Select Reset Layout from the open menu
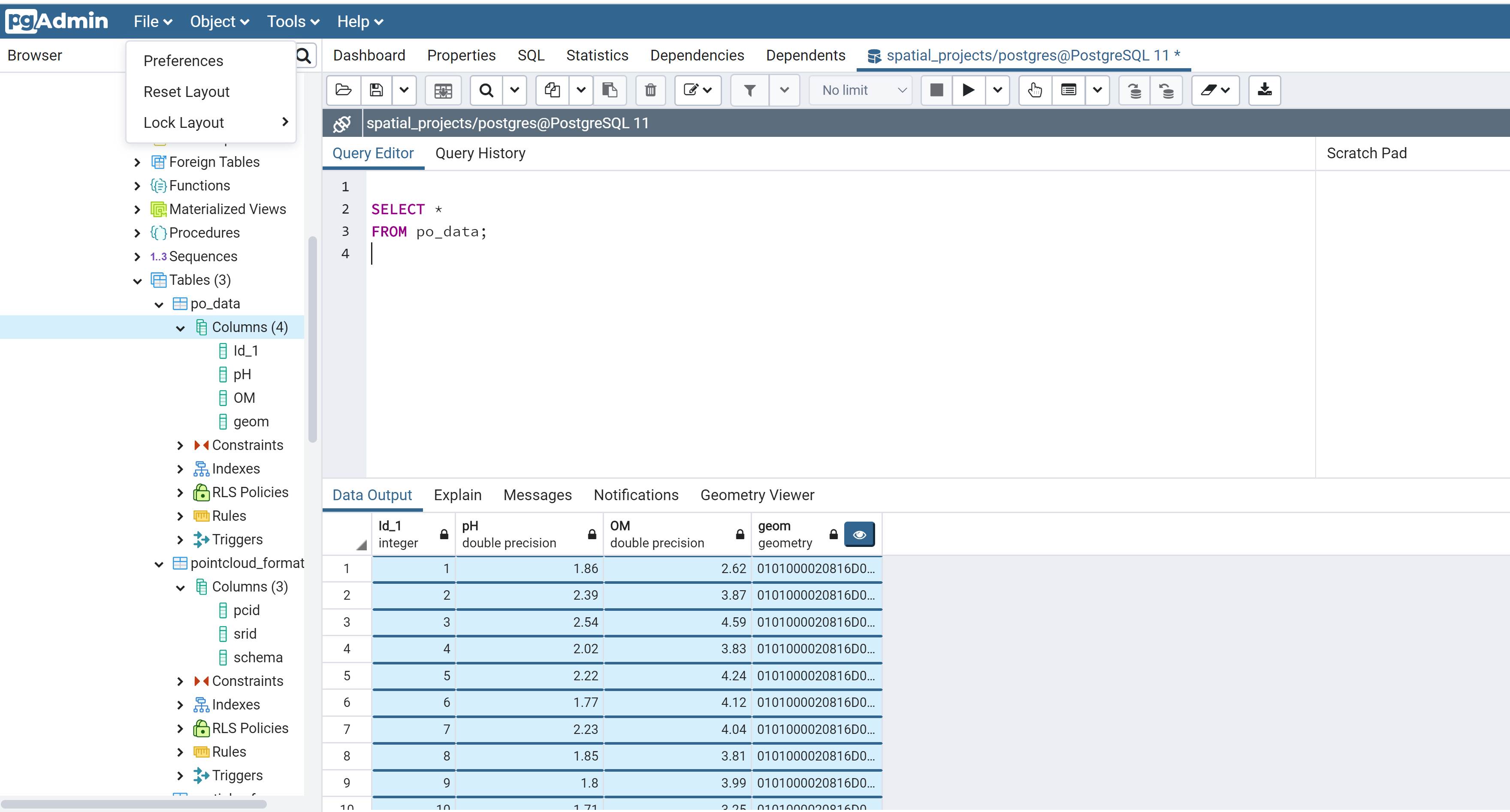Image resolution: width=1510 pixels, height=812 pixels. pyautogui.click(x=186, y=91)
